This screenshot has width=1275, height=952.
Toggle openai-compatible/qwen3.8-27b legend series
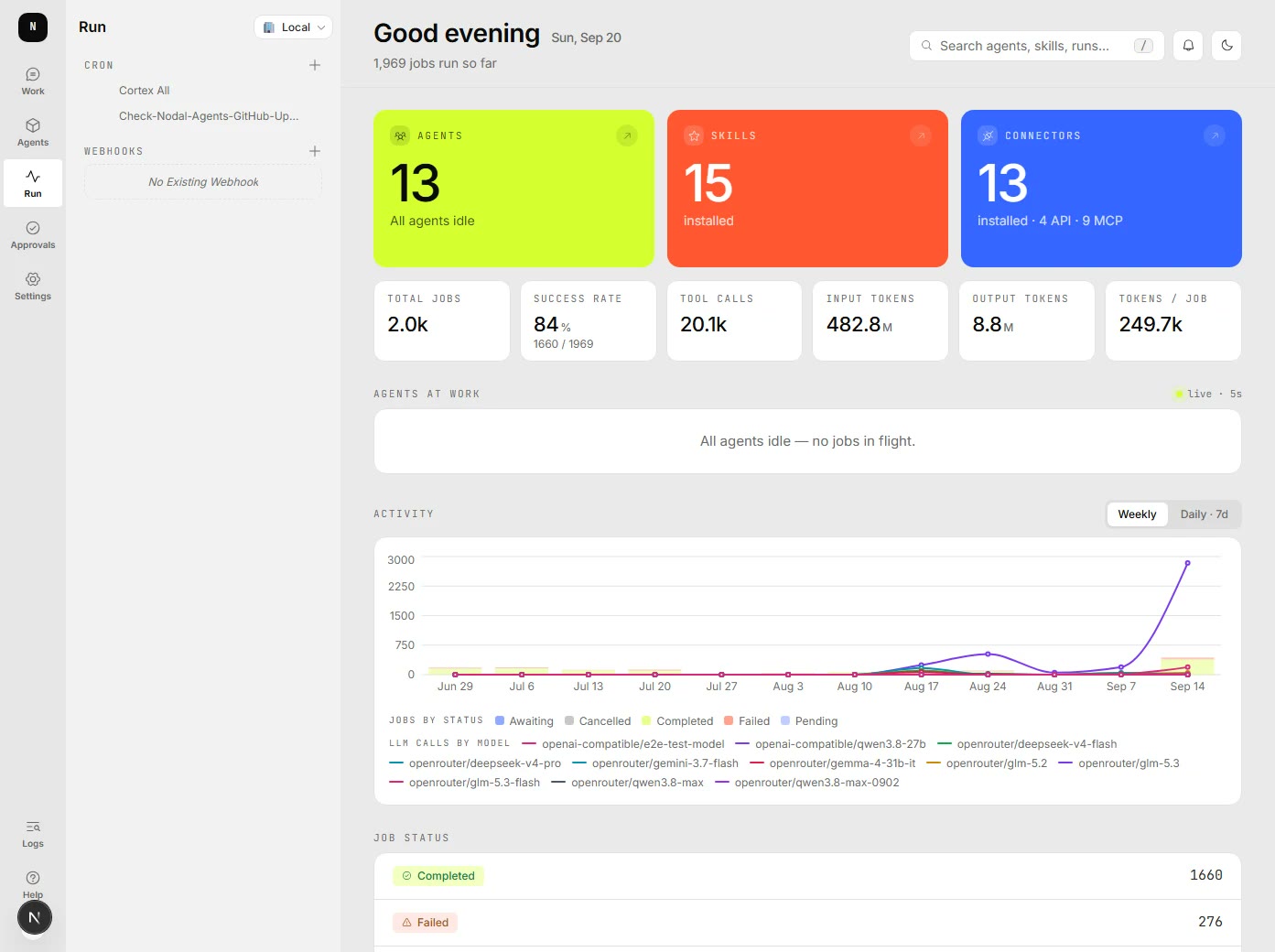point(830,744)
